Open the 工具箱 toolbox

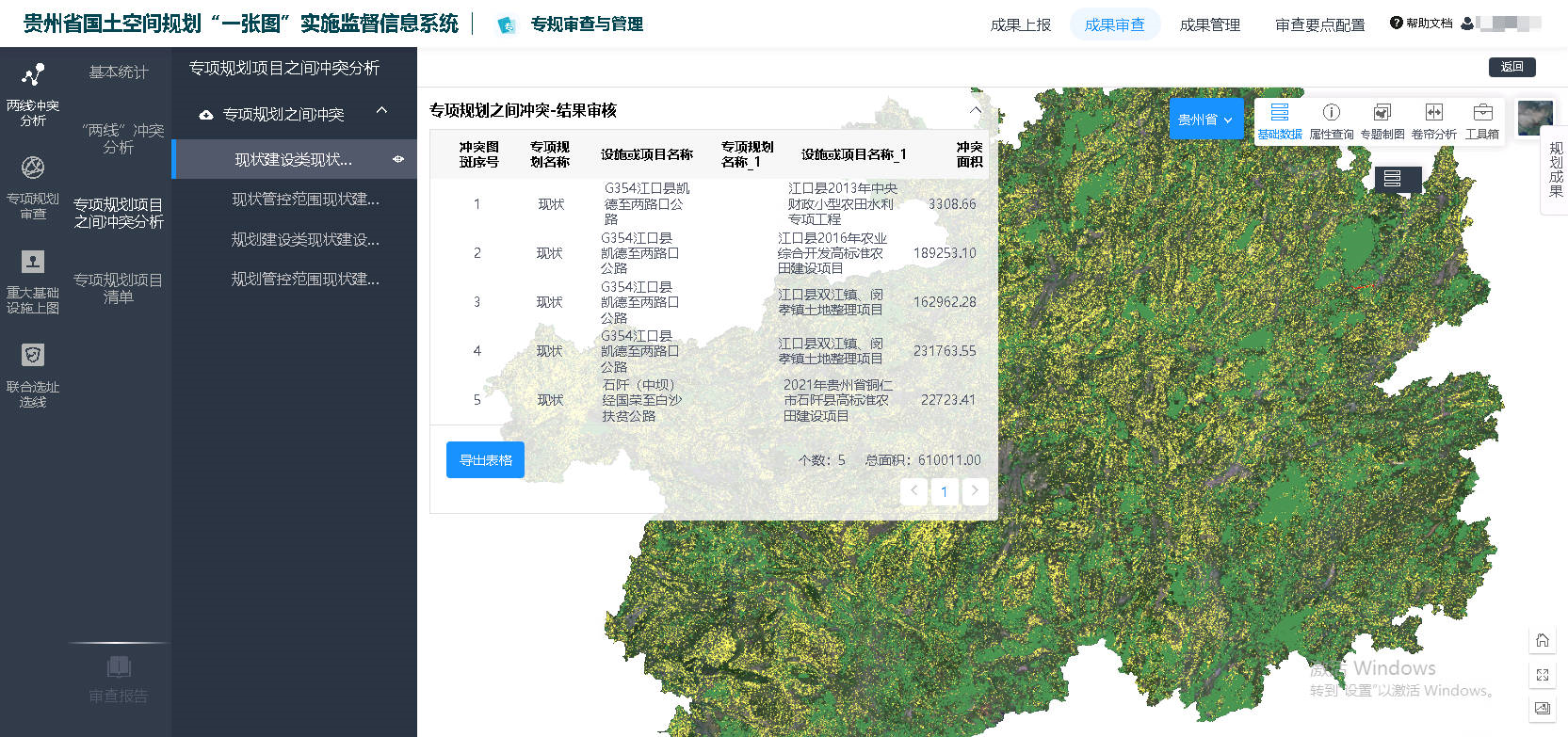[1481, 120]
